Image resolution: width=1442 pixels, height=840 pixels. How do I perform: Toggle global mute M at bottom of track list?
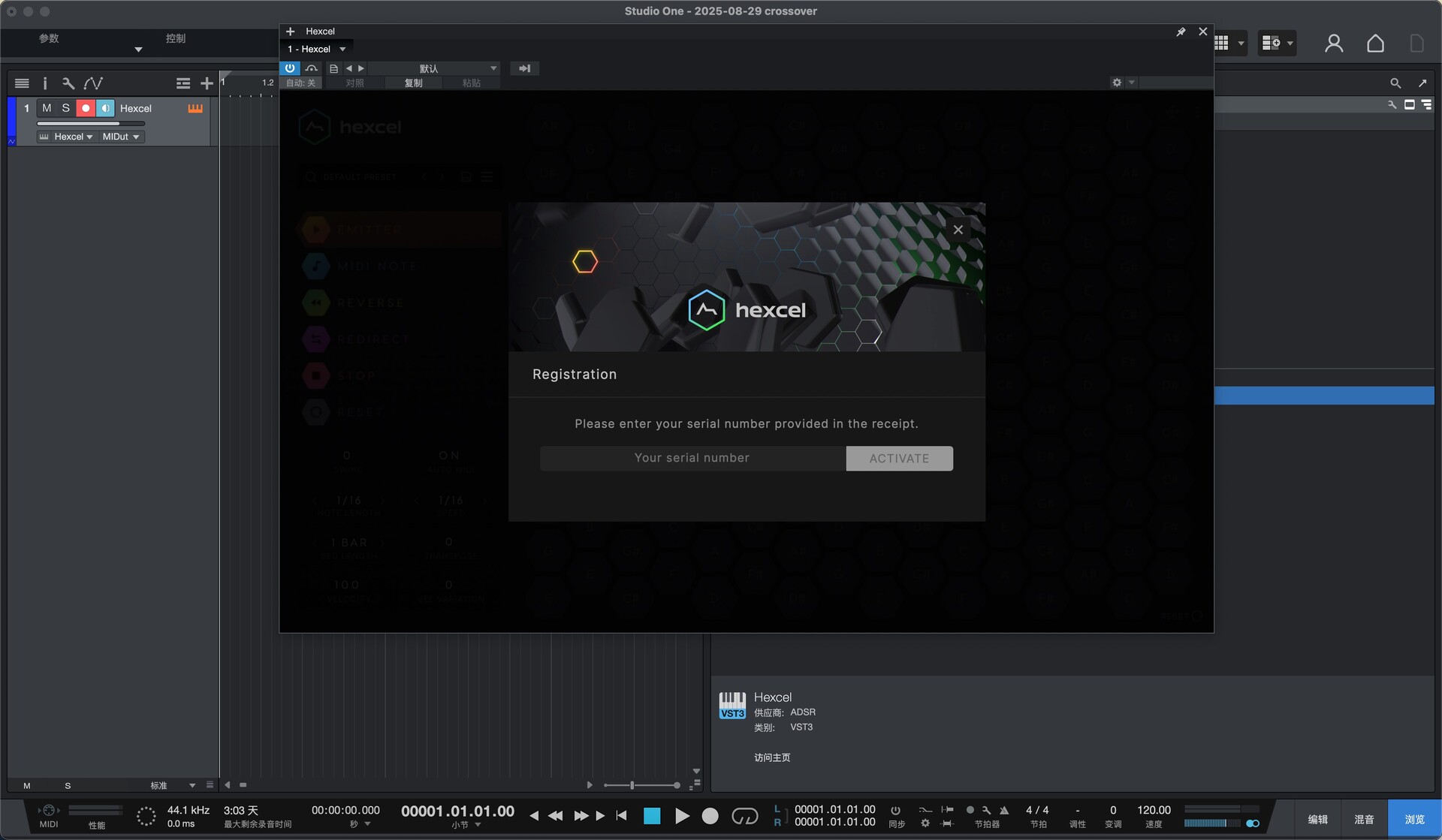(27, 786)
